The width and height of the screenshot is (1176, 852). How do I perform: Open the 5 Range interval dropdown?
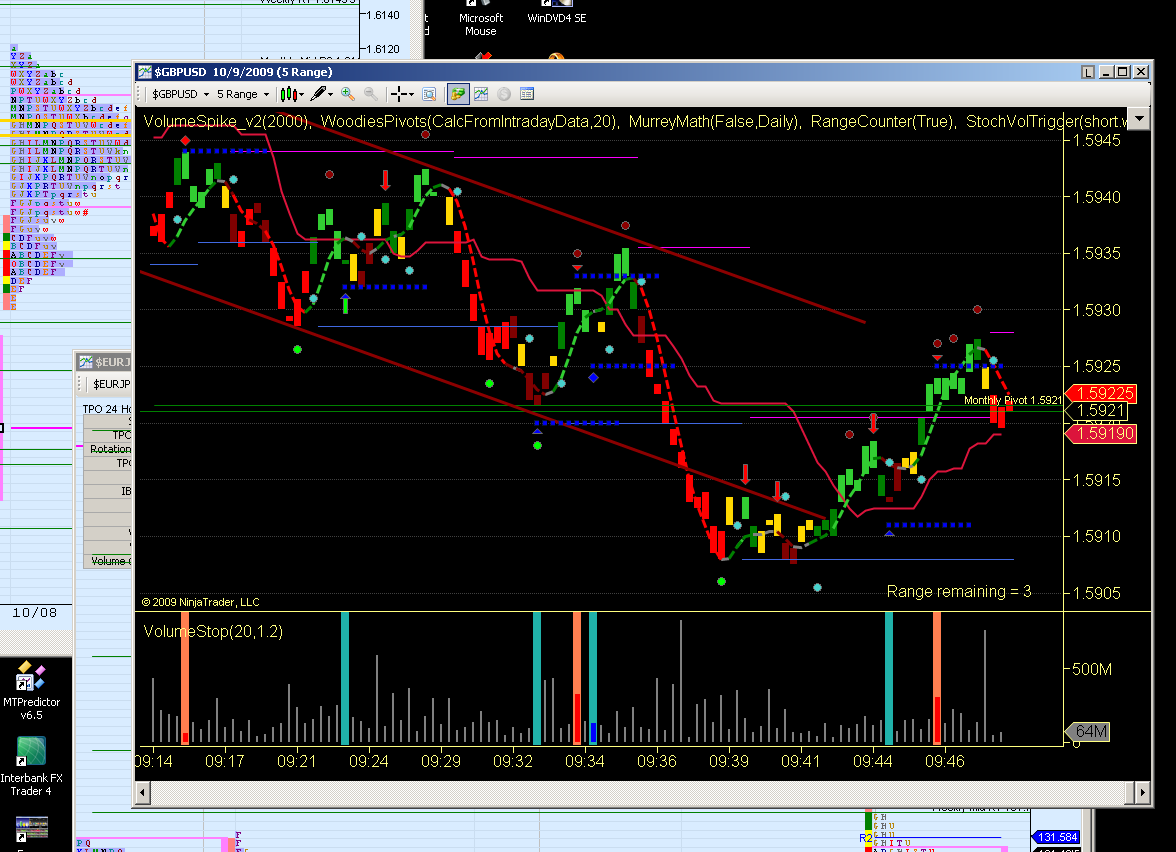click(243, 94)
